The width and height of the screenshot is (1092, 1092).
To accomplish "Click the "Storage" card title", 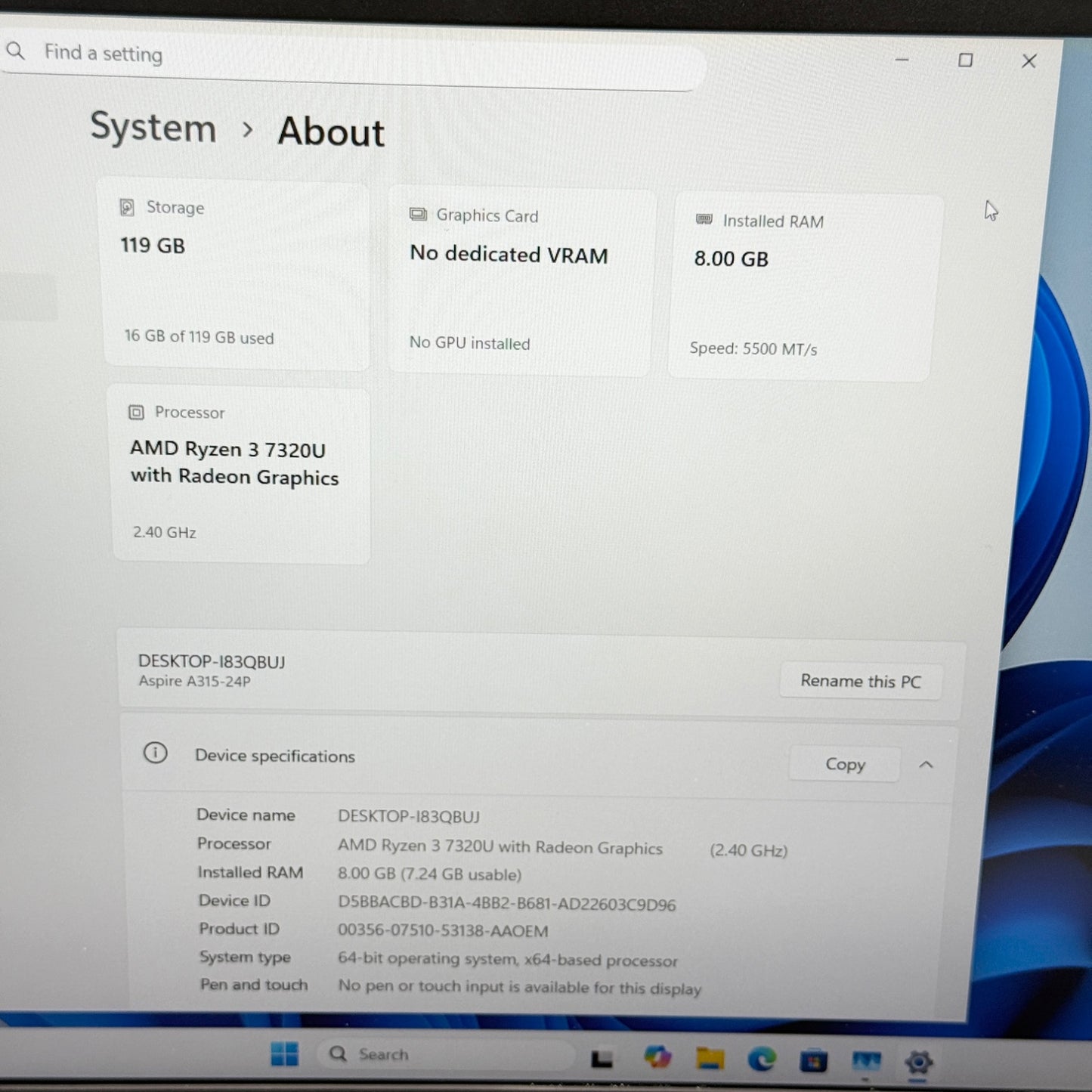I will 175,208.
